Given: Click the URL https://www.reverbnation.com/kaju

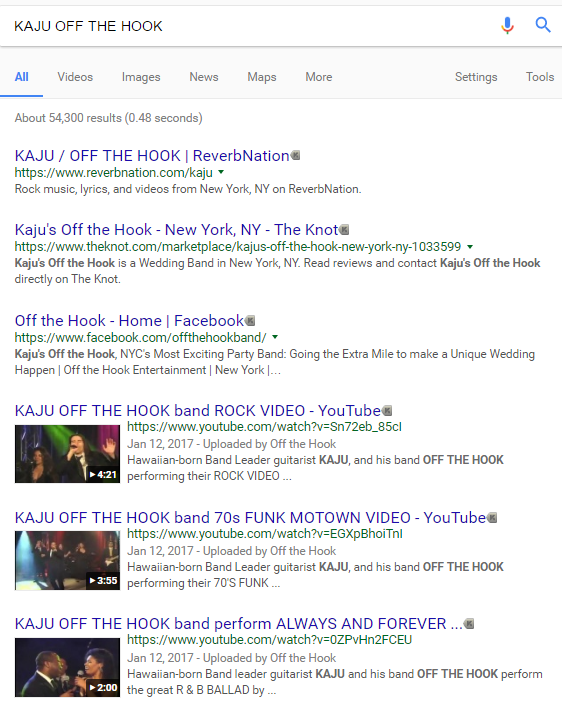Looking at the screenshot, I should tap(114, 173).
